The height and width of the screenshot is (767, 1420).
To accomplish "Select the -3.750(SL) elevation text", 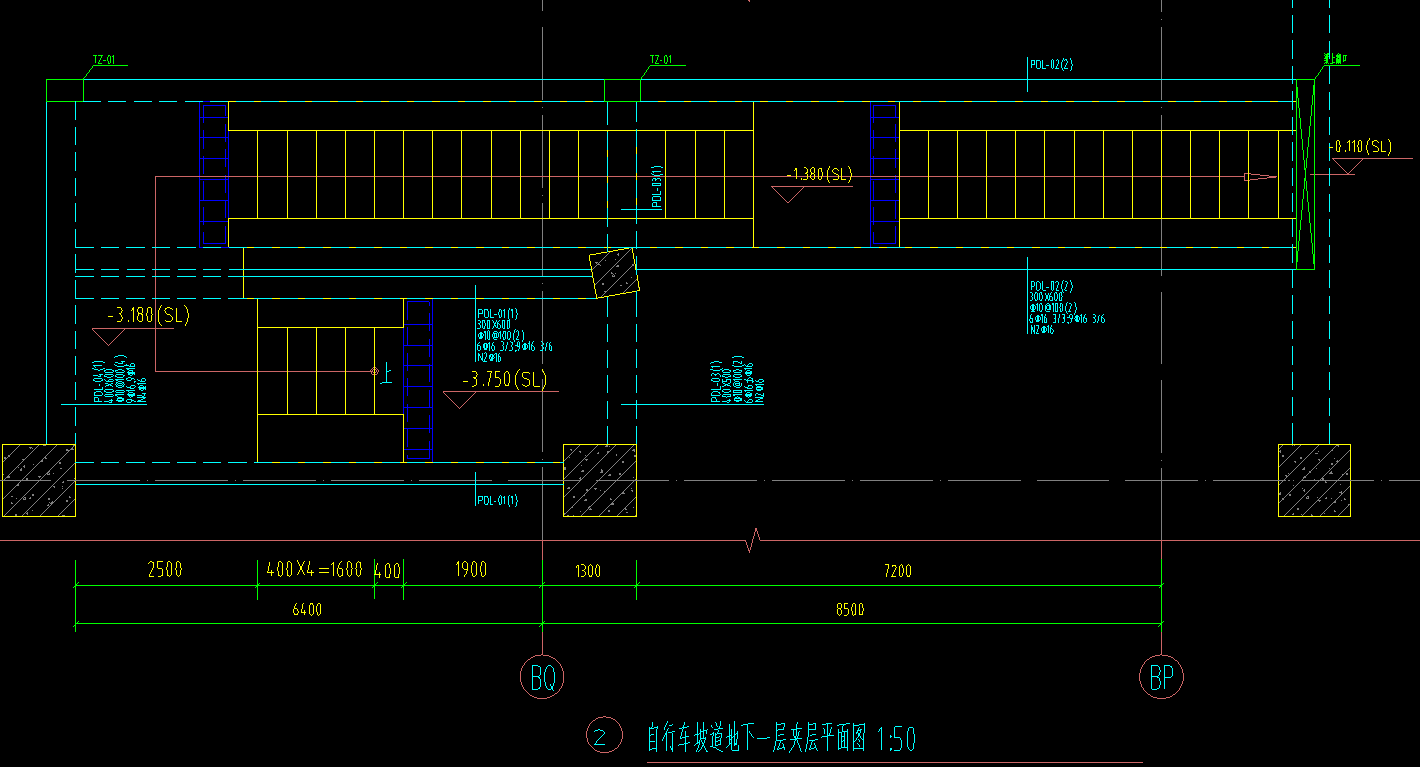I will tap(504, 380).
